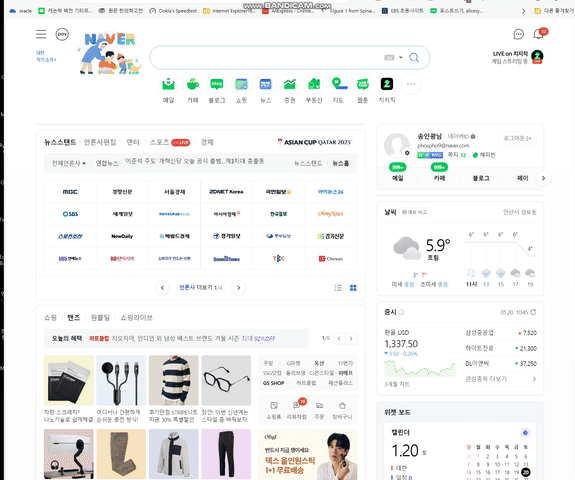Open the calendar widget settings icon
This screenshot has height=480, width=575.
click(525, 433)
